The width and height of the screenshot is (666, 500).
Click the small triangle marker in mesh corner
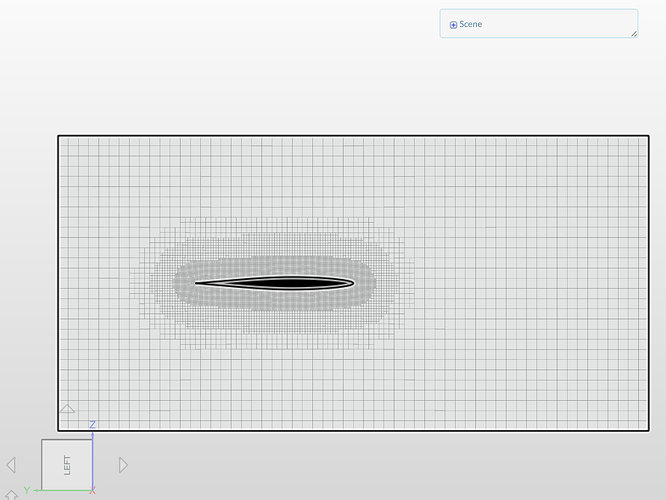click(67, 409)
